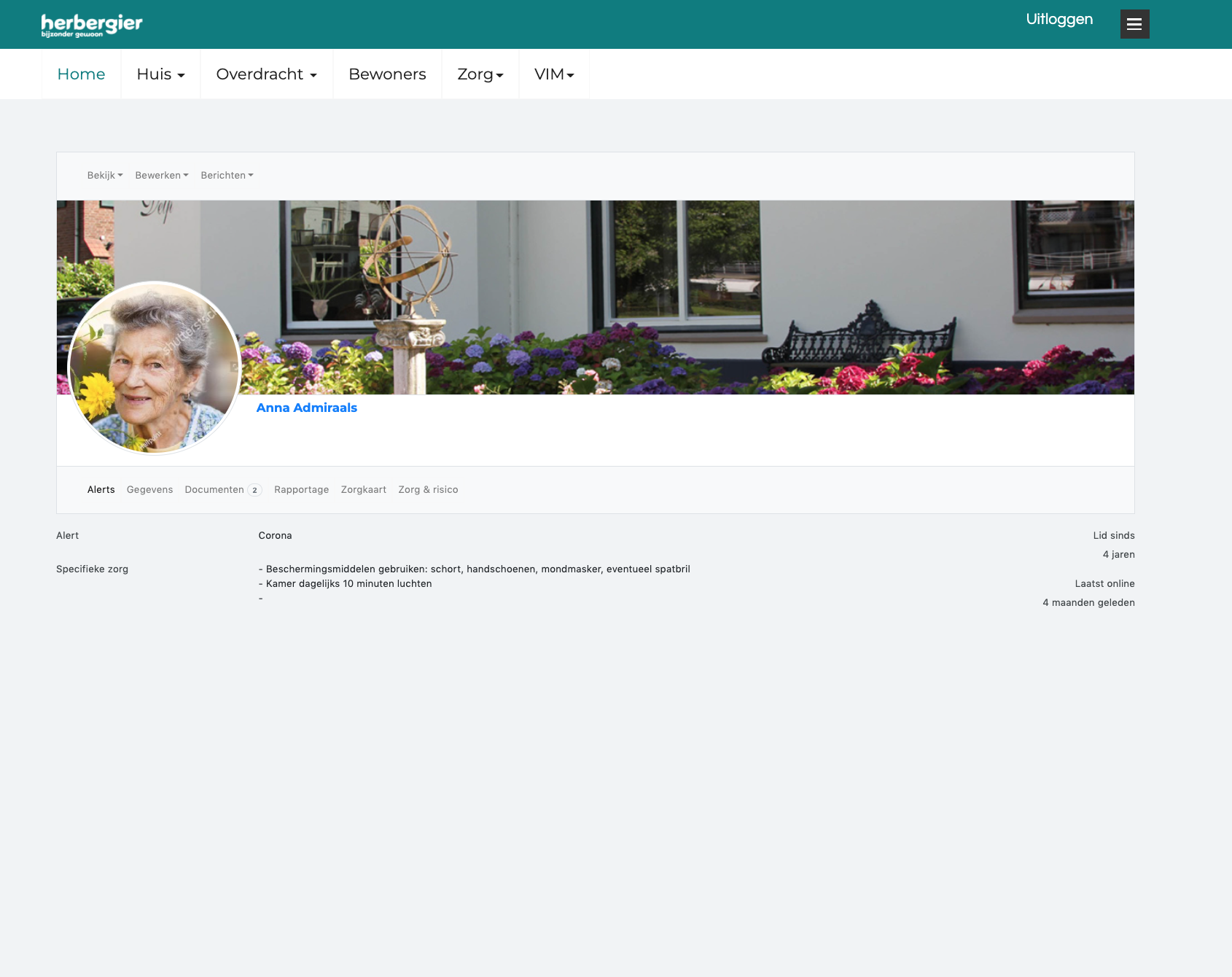Go to the Home menu item
The image size is (1232, 977).
coord(81,74)
